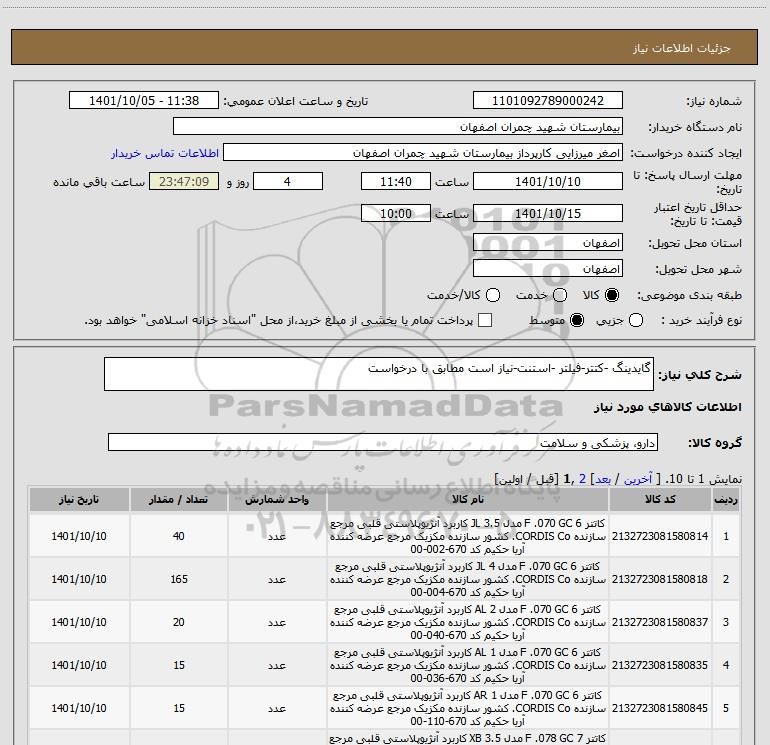Click the requester field اصغر میرزایی
The height and width of the screenshot is (745, 770).
click(423, 153)
